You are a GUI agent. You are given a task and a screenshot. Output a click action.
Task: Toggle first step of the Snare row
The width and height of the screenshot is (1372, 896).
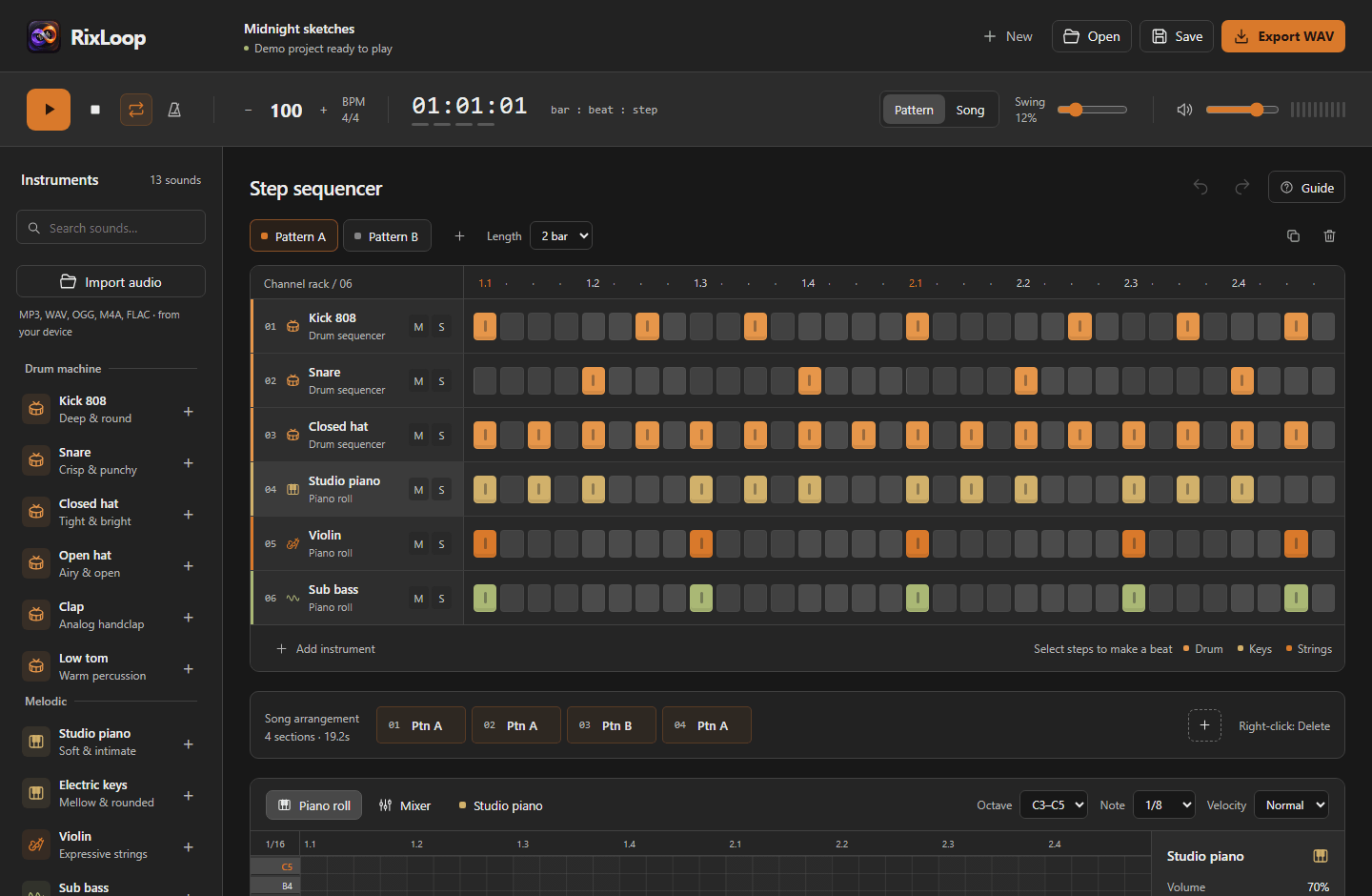[x=485, y=381]
